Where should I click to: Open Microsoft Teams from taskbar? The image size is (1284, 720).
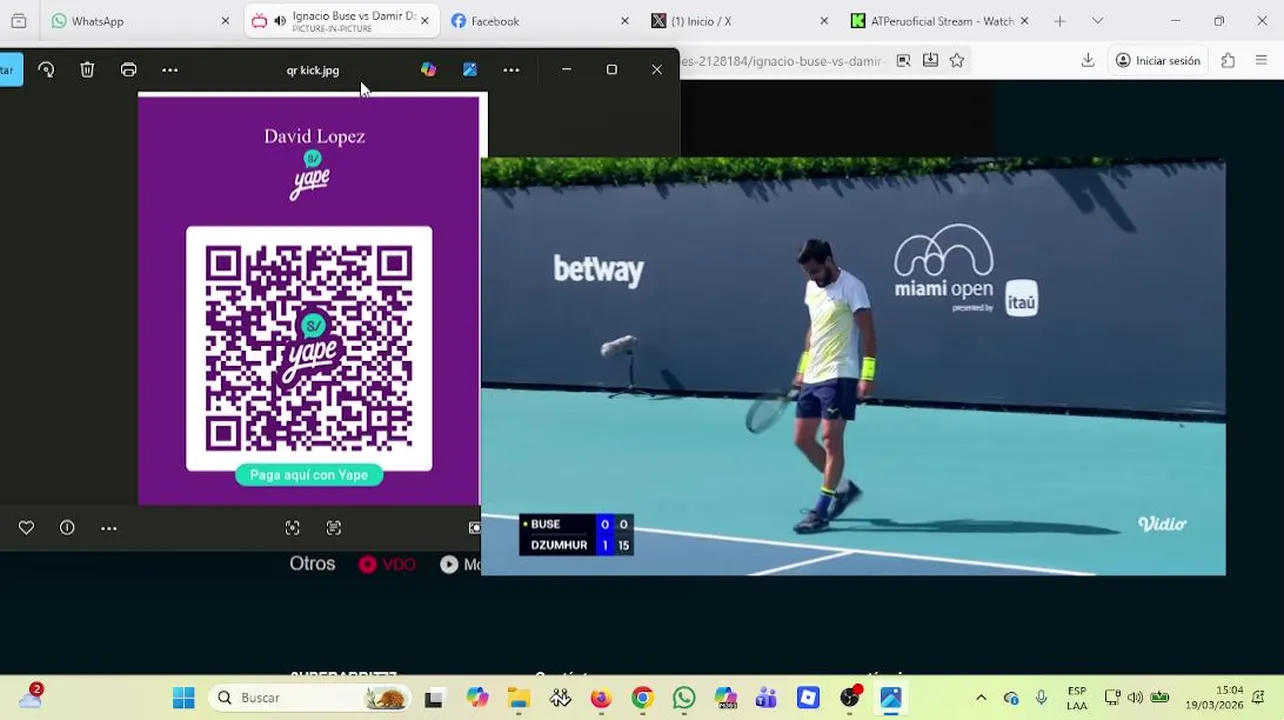click(x=767, y=698)
